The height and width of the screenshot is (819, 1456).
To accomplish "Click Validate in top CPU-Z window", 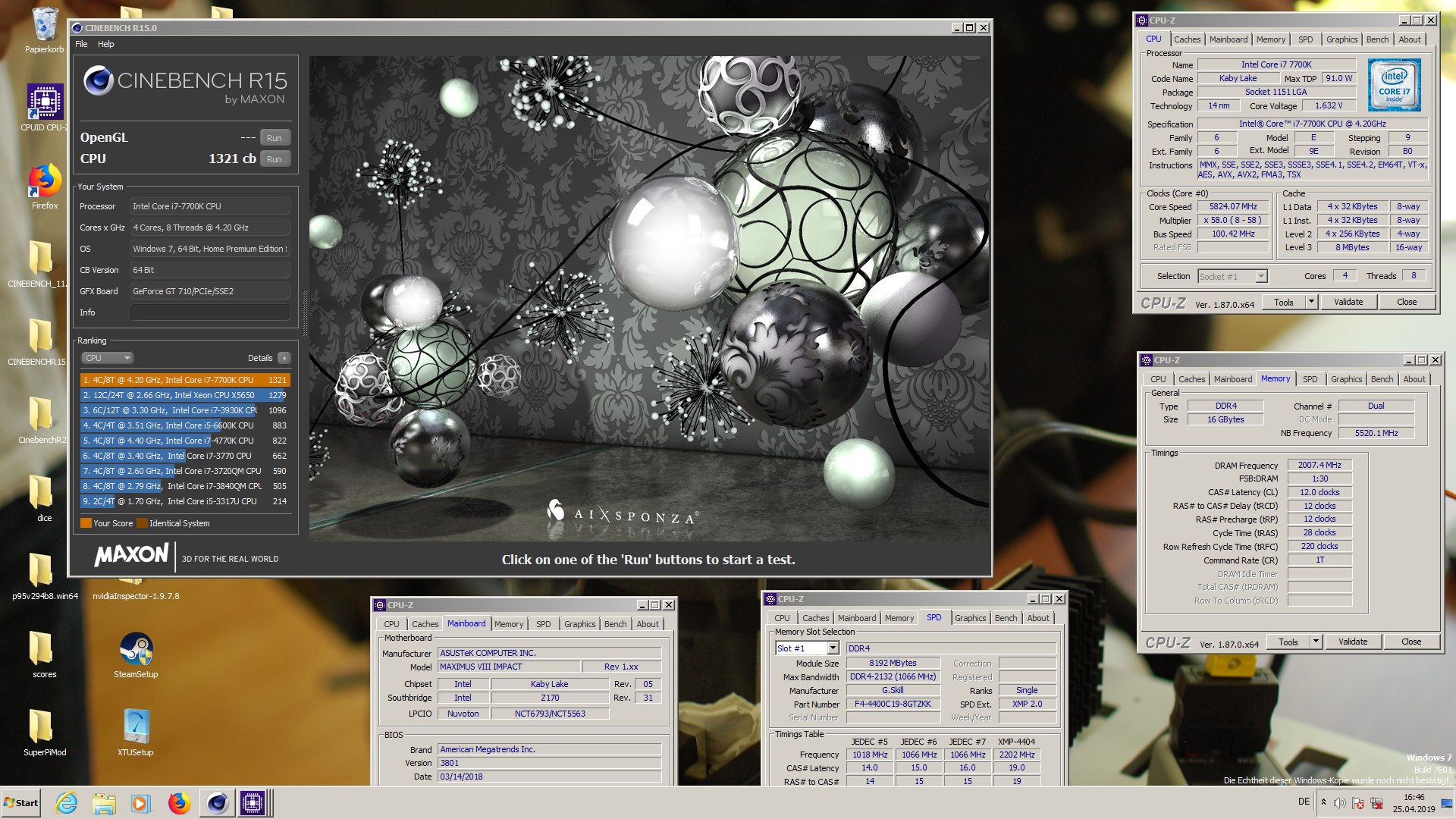I will tap(1348, 302).
